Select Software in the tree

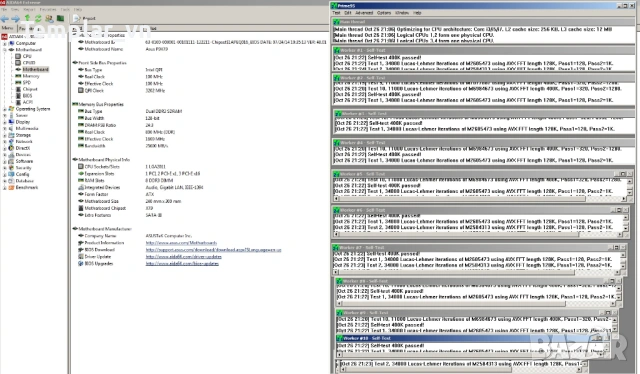[x=24, y=161]
